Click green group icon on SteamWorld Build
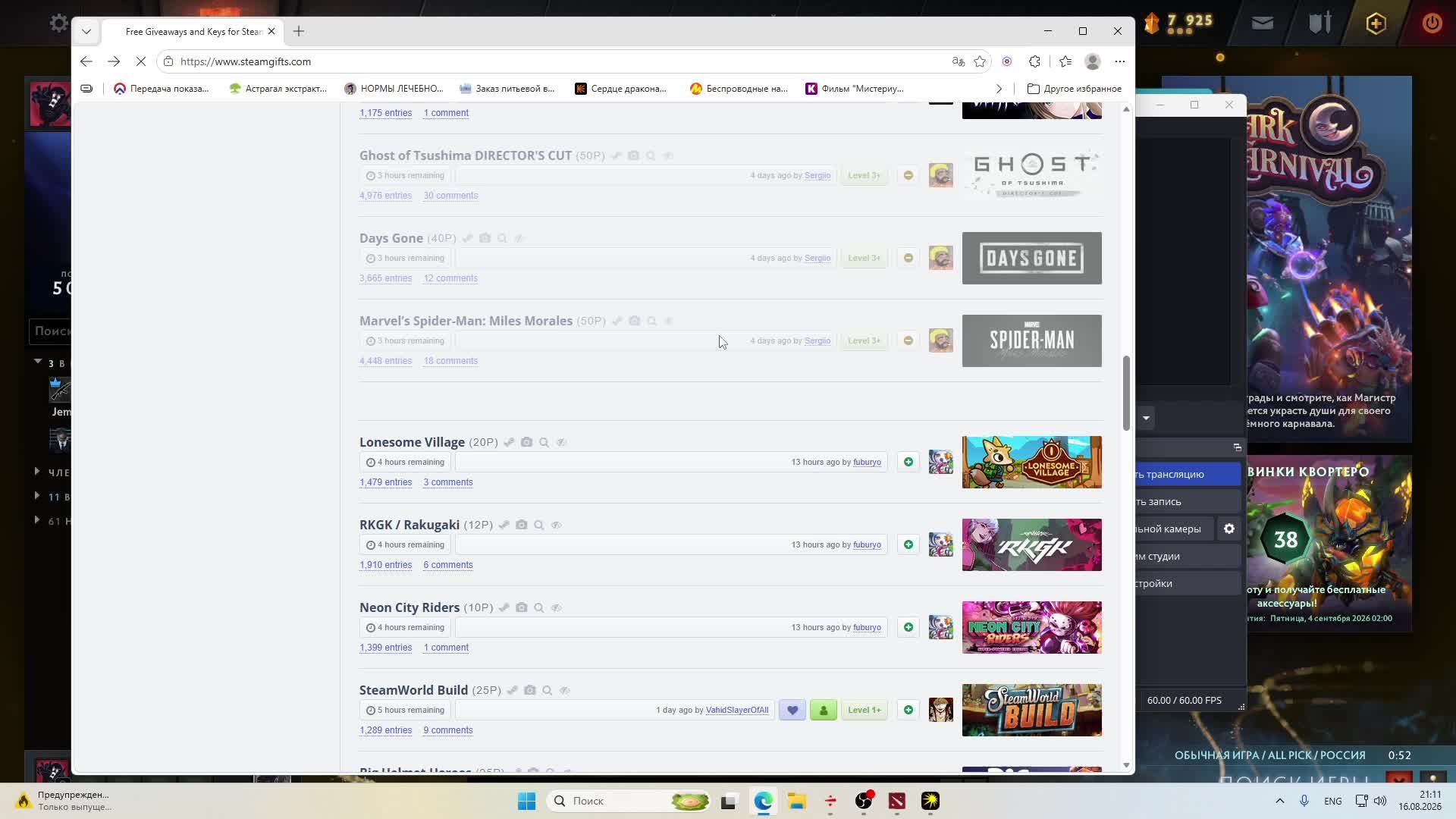Image resolution: width=1456 pixels, height=819 pixels. (x=823, y=710)
